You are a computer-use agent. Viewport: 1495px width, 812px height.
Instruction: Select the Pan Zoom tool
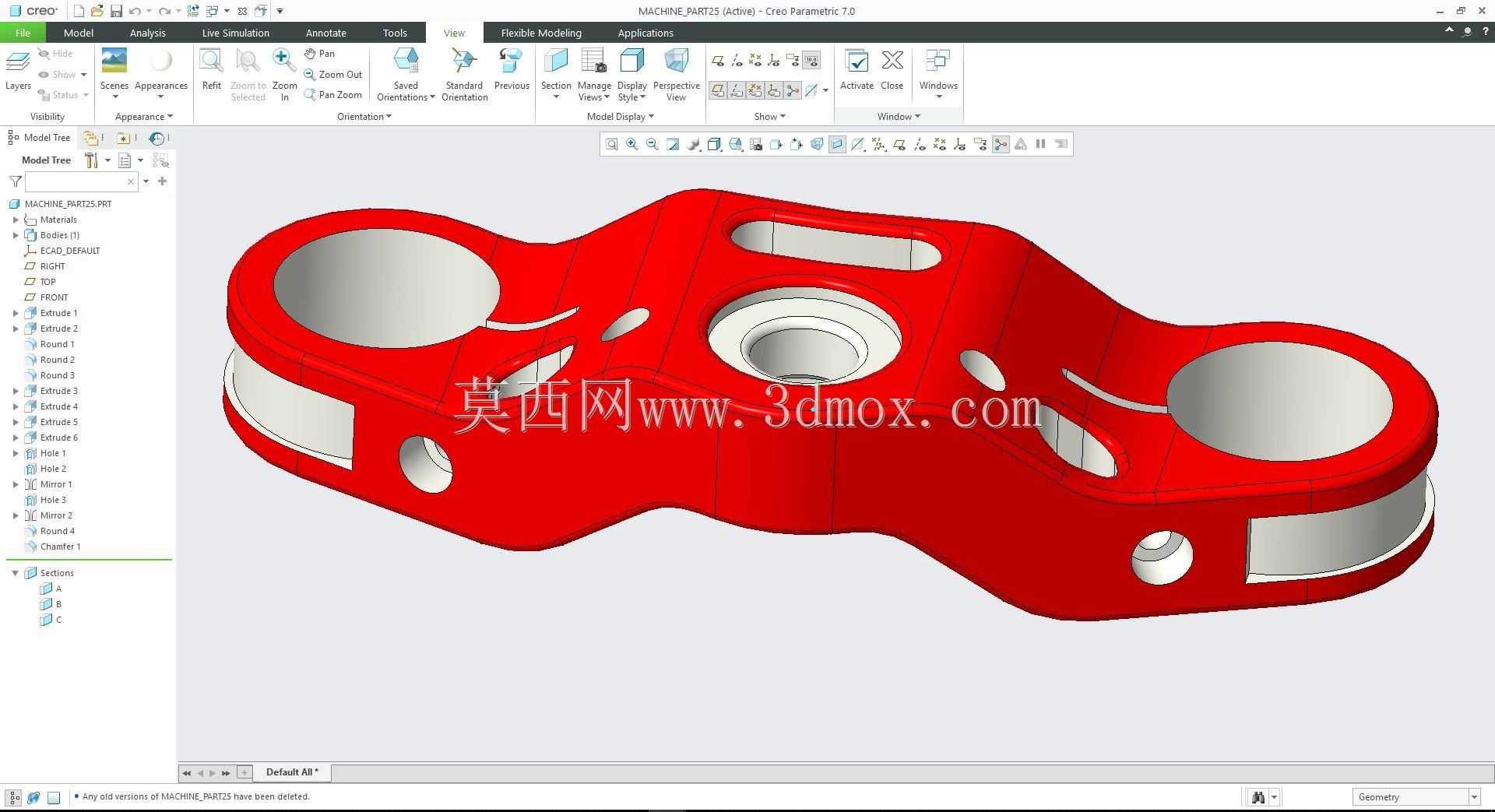tap(333, 95)
